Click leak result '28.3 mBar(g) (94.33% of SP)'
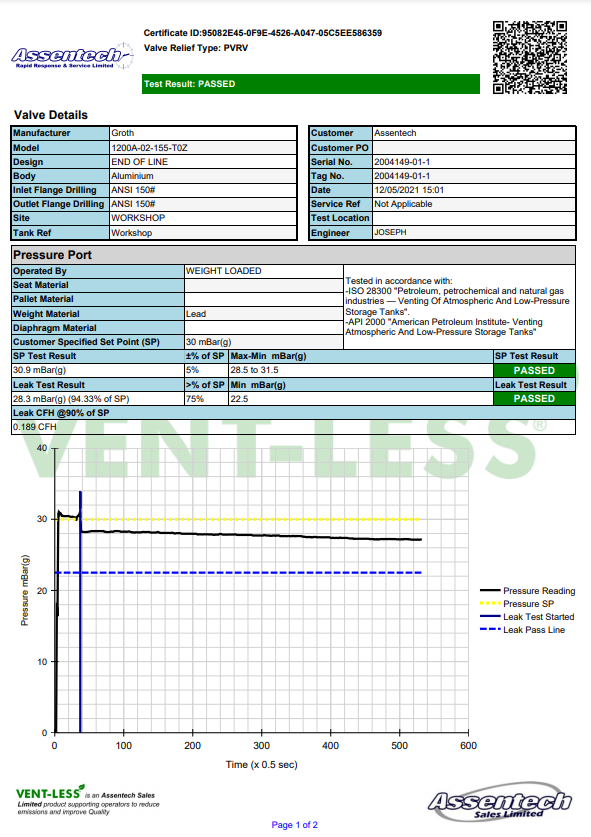The width and height of the screenshot is (591, 837). [71, 399]
